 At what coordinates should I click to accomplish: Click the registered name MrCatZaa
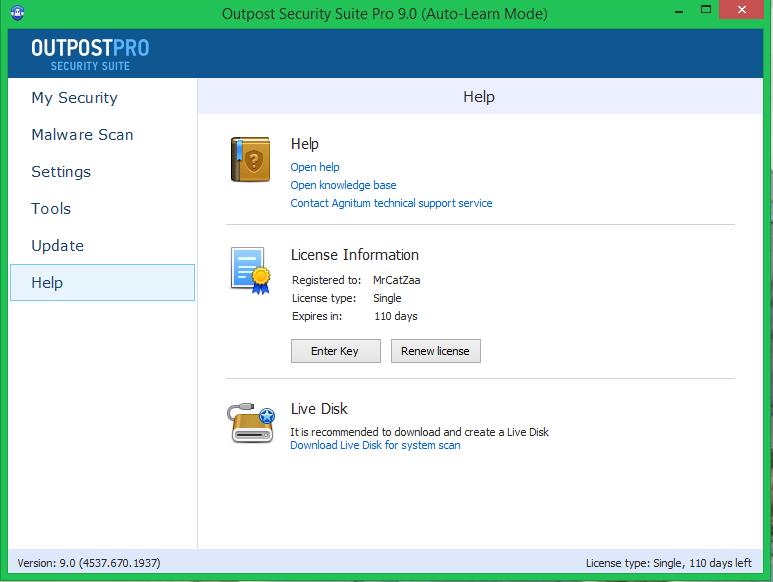point(396,280)
